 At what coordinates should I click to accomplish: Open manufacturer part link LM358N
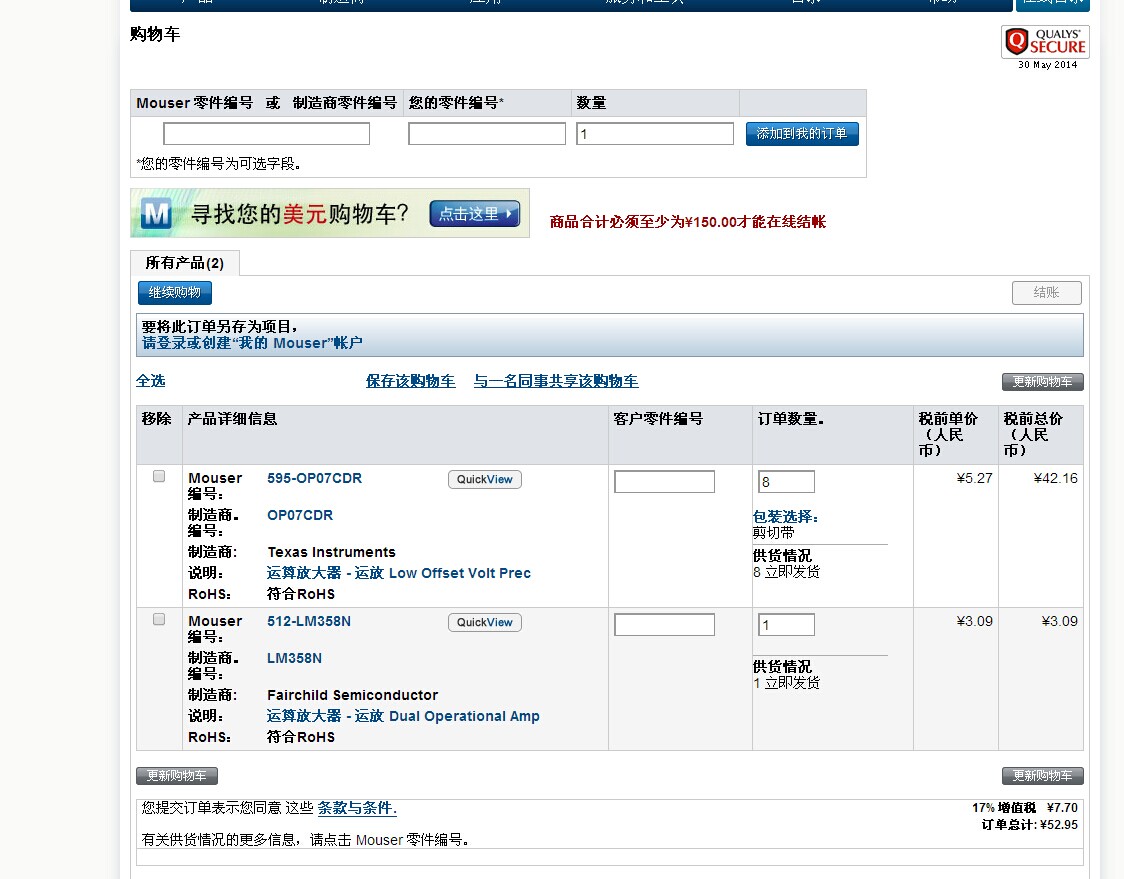tap(294, 658)
